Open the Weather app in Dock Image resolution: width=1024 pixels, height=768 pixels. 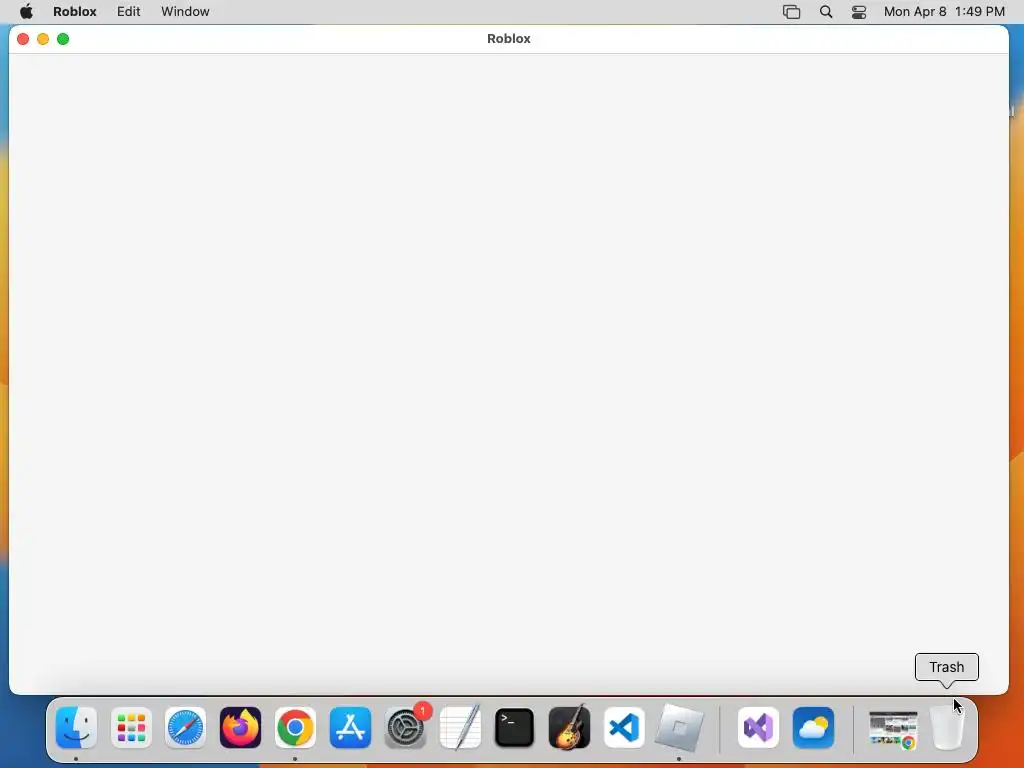coord(813,728)
